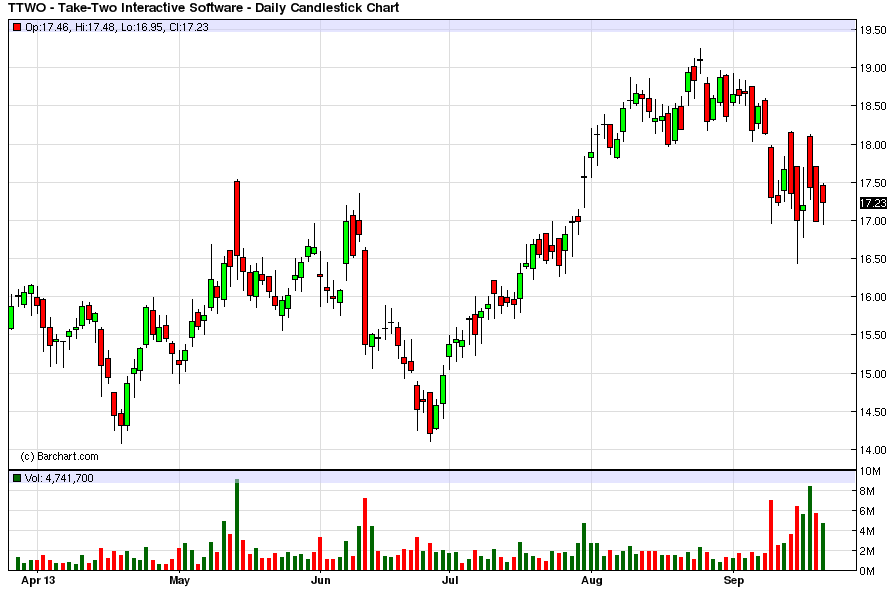Viewport: 891px width, 593px height.
Task: Click the 19.00 price axis label
Action: [872, 68]
